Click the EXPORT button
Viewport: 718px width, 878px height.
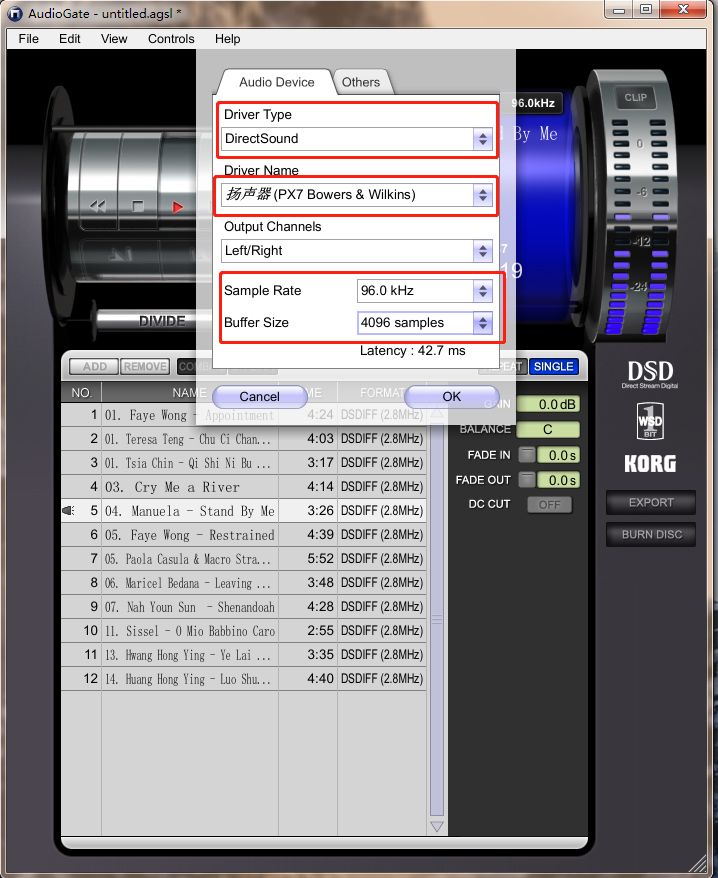[x=651, y=502]
